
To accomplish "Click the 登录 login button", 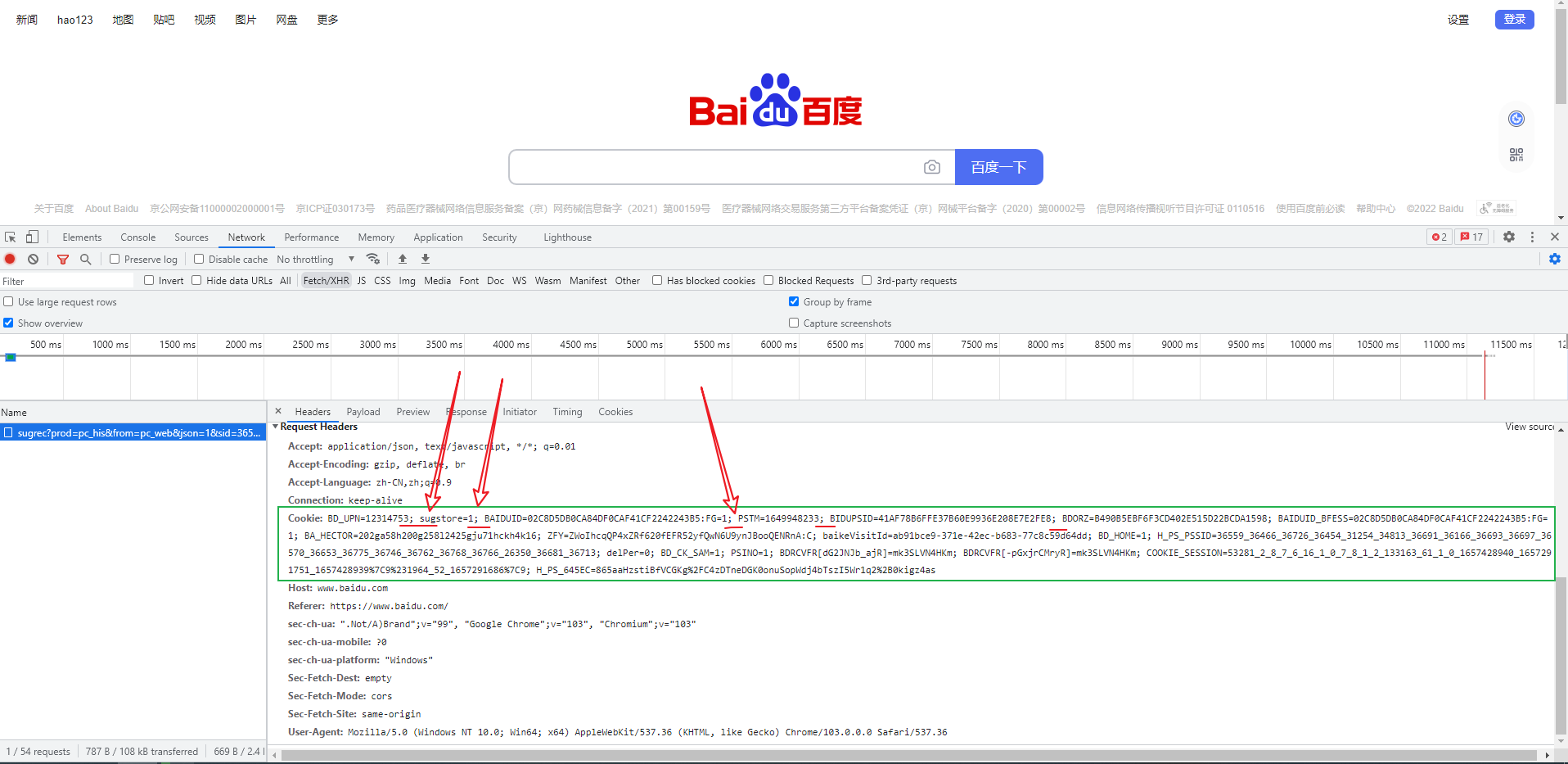I will 1515,19.
